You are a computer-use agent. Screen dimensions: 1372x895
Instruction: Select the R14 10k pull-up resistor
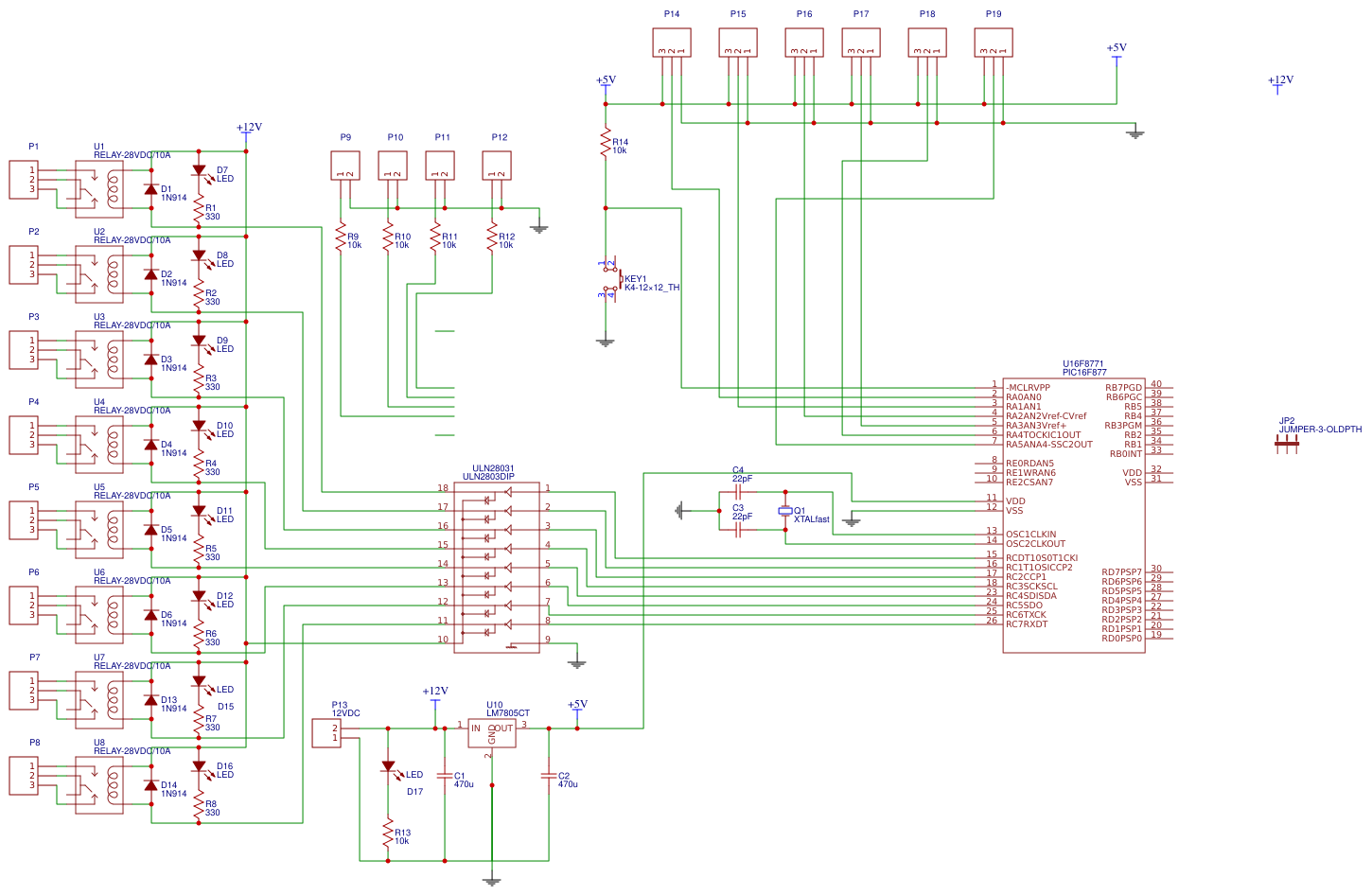click(x=606, y=143)
